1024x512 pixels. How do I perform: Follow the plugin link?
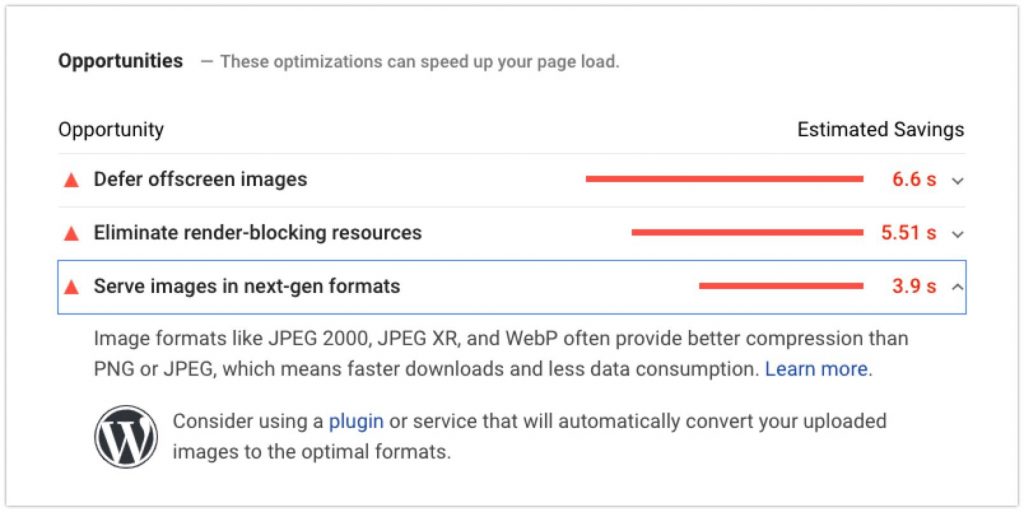pos(356,421)
